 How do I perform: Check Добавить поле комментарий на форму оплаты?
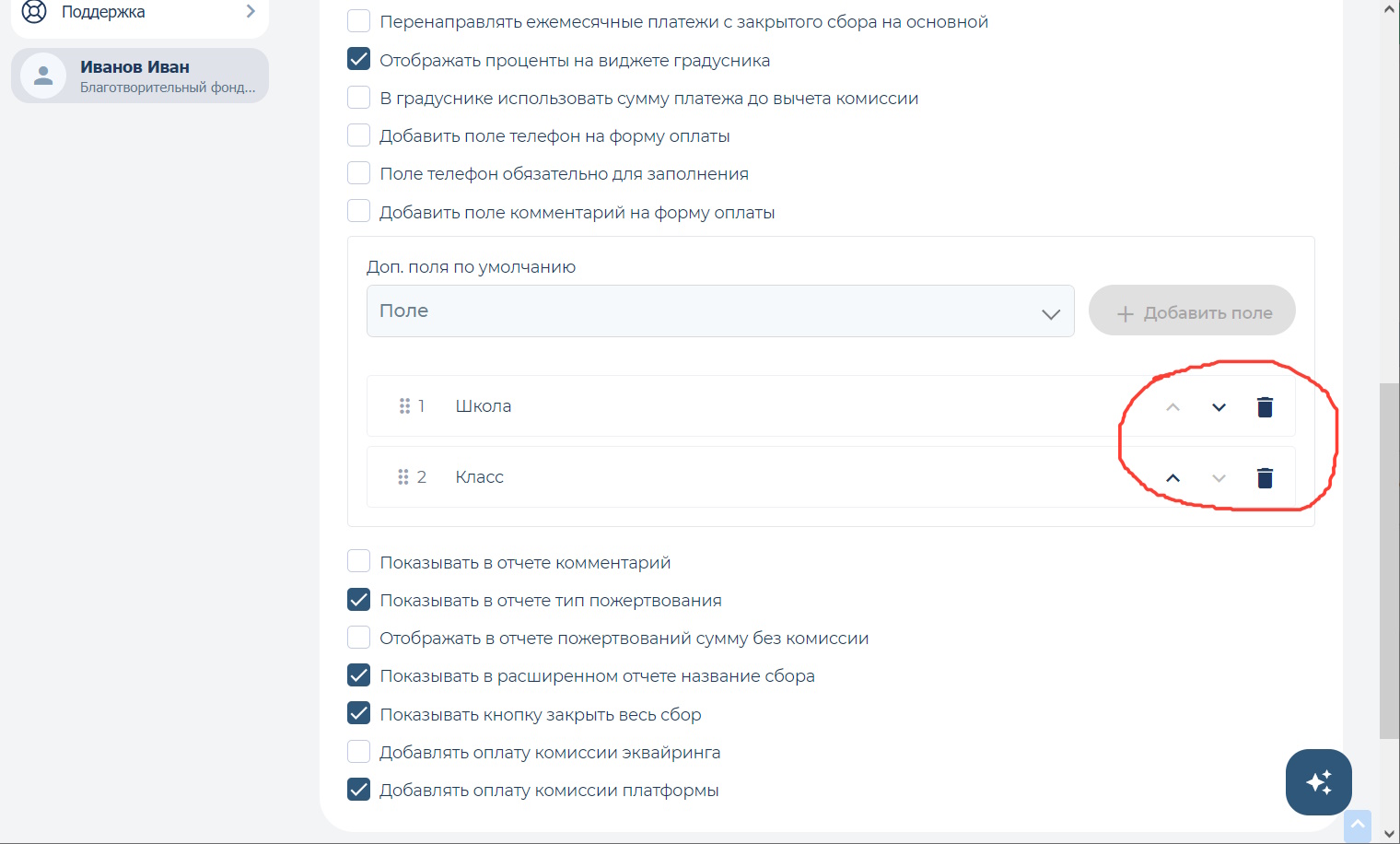pos(359,211)
